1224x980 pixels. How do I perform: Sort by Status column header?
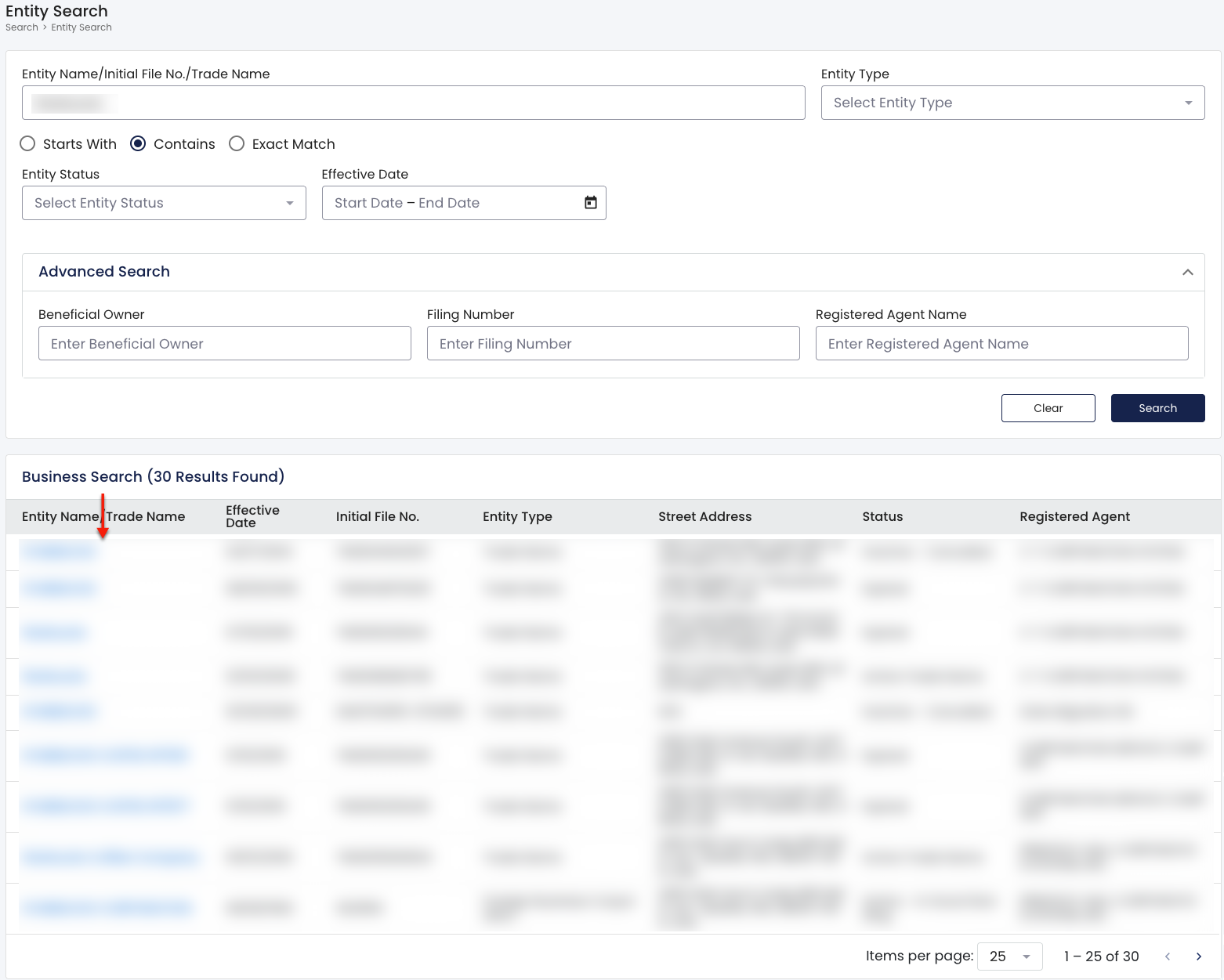(x=882, y=516)
